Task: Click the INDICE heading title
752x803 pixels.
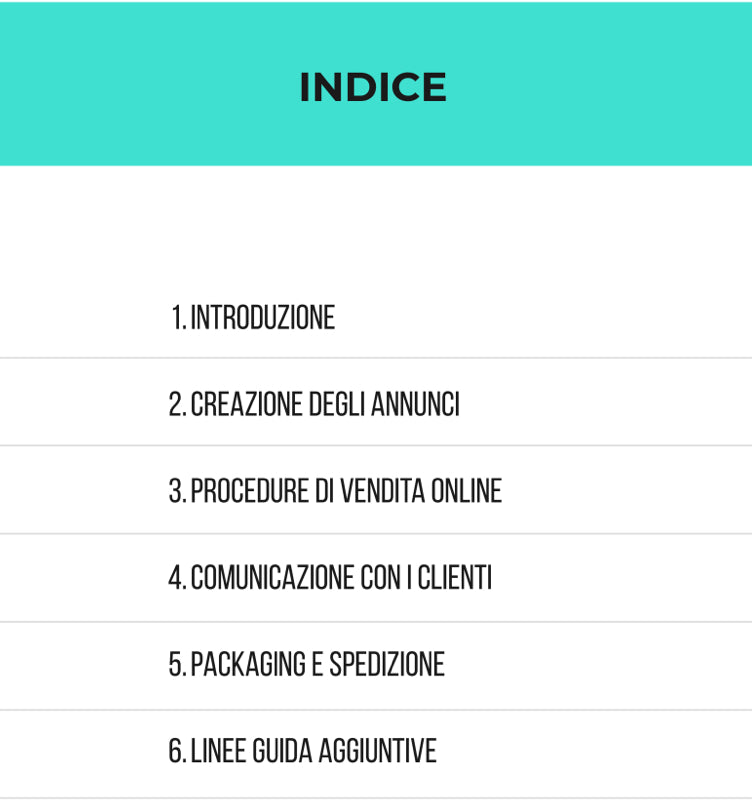Action: [x=373, y=87]
